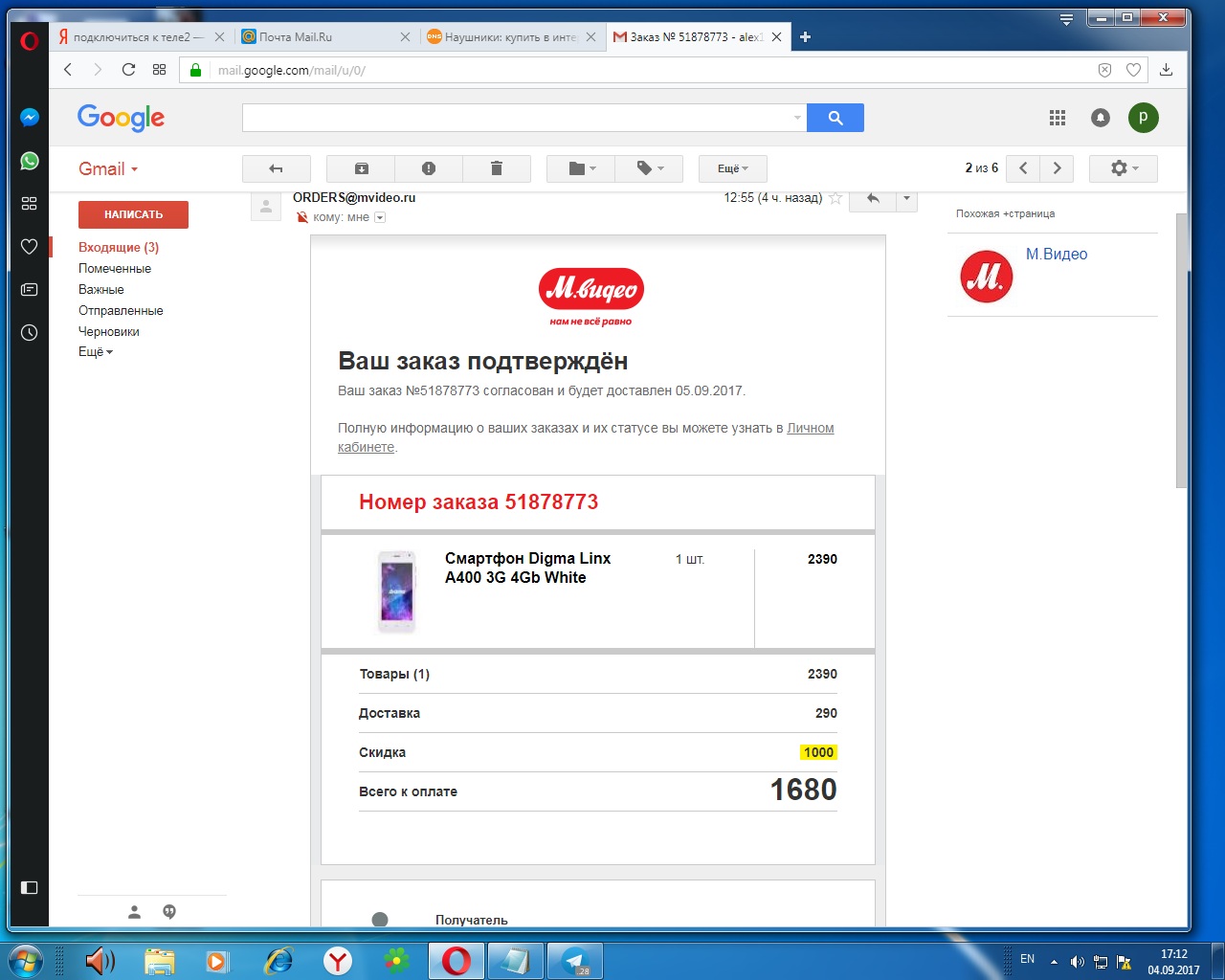Open personal news icon in sidebar
Image resolution: width=1225 pixels, height=980 pixels.
[30, 289]
